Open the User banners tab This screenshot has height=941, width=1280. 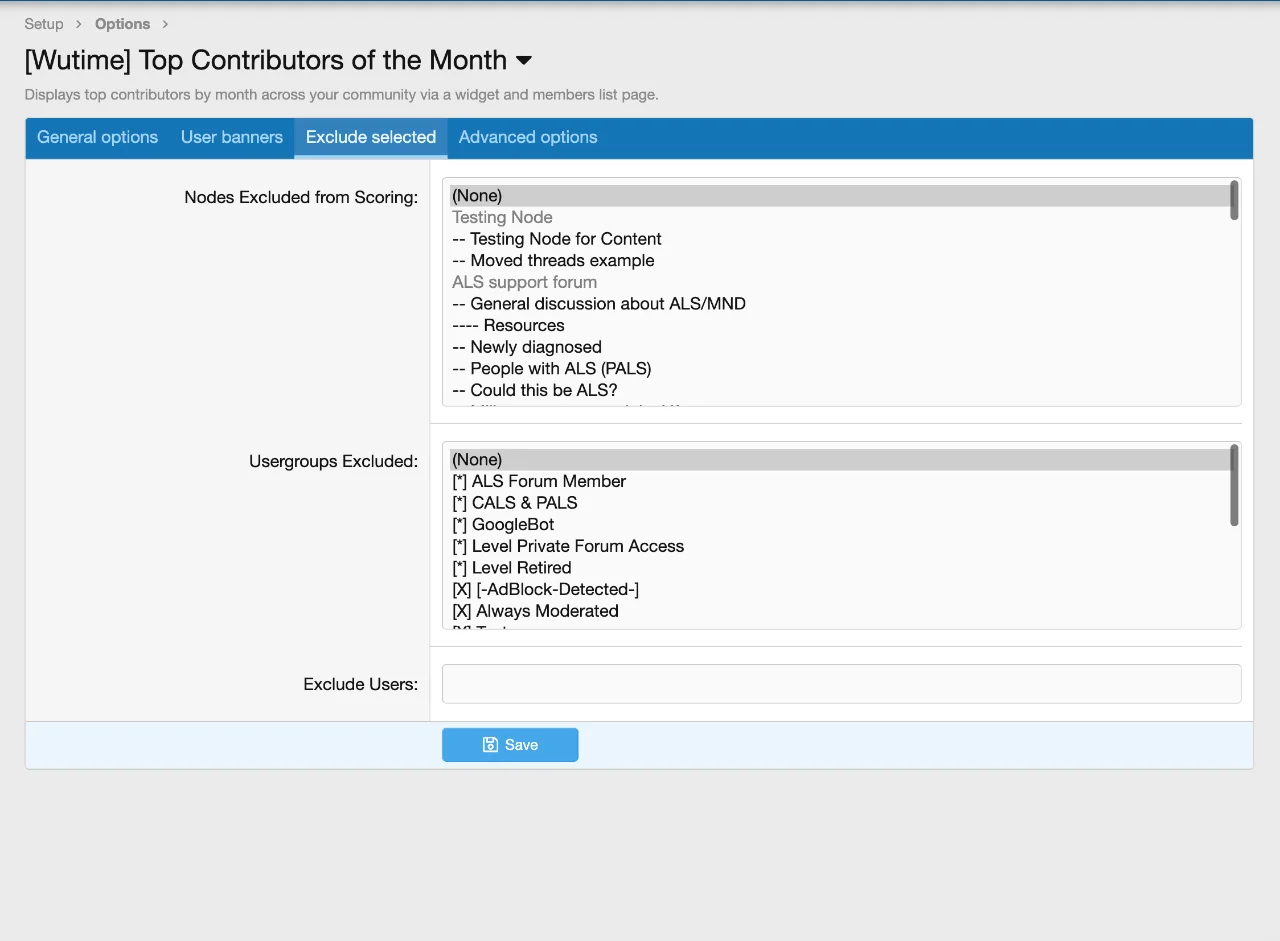(x=232, y=138)
